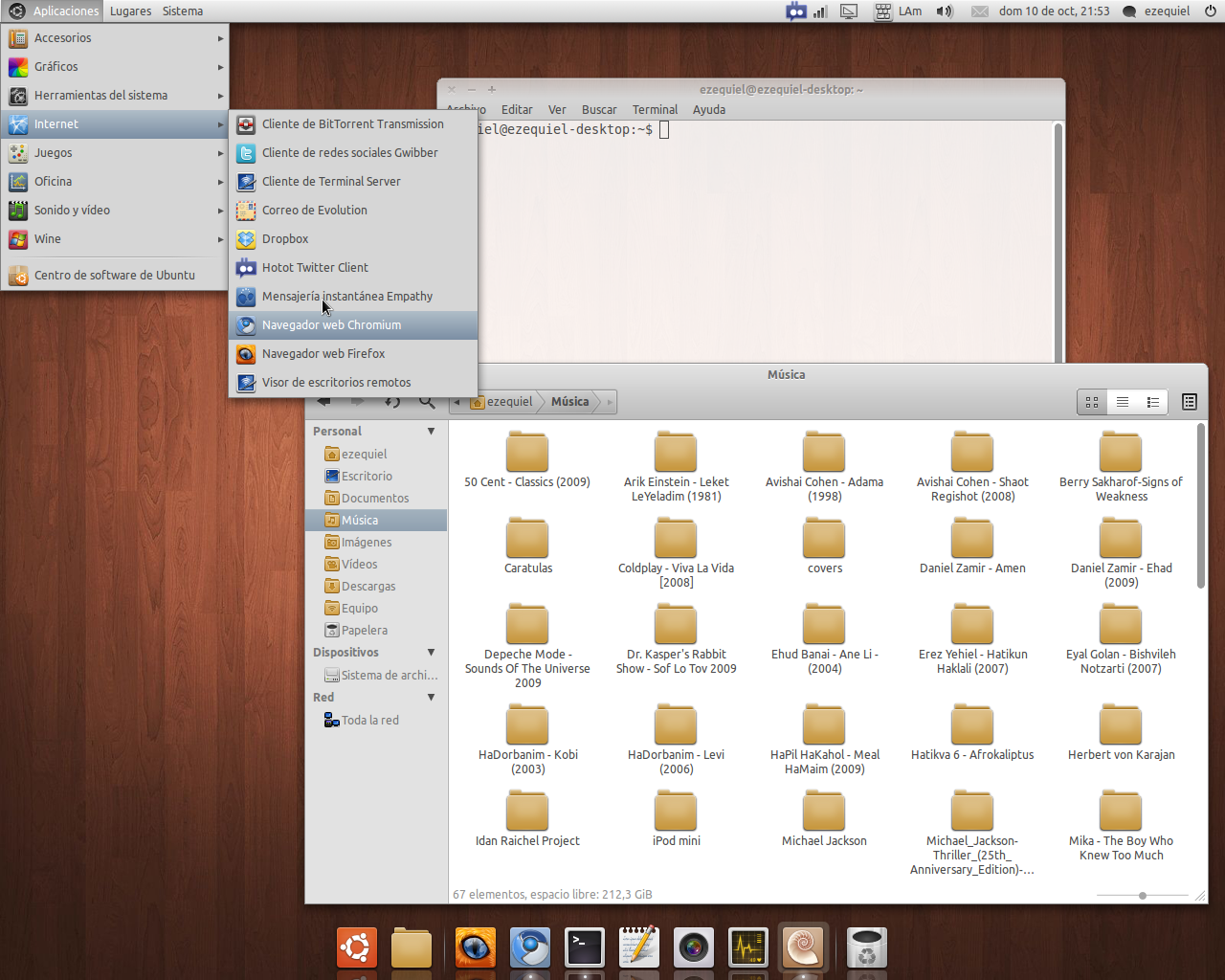
Task: Expand the Oficina submenu
Action: click(116, 182)
